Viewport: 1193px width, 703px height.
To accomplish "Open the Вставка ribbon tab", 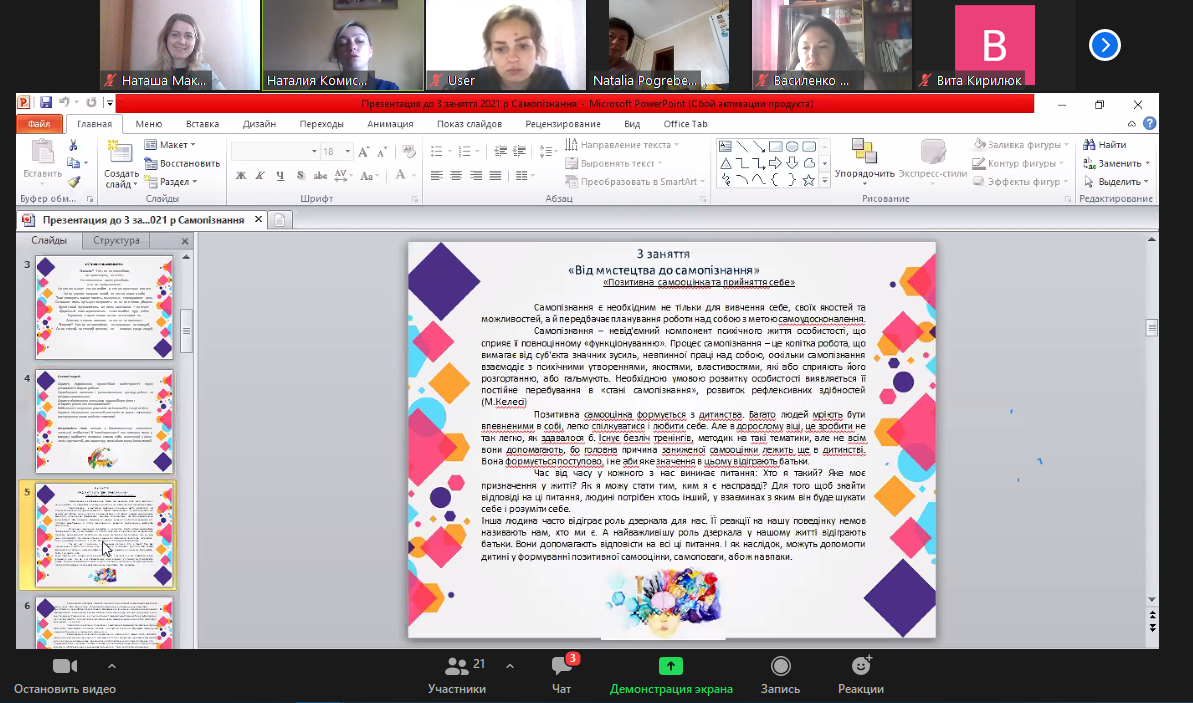I will point(202,124).
